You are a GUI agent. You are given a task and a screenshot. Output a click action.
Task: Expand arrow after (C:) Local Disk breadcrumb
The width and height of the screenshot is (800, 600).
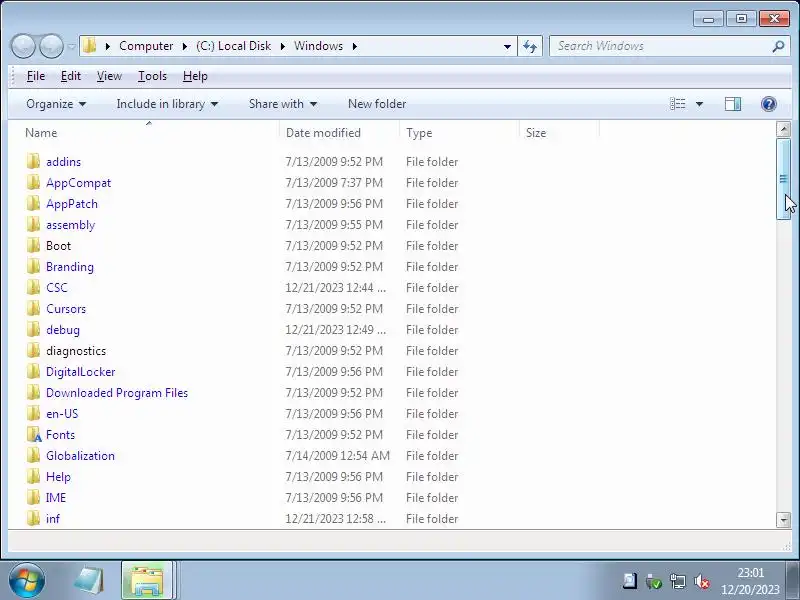pyautogui.click(x=283, y=46)
